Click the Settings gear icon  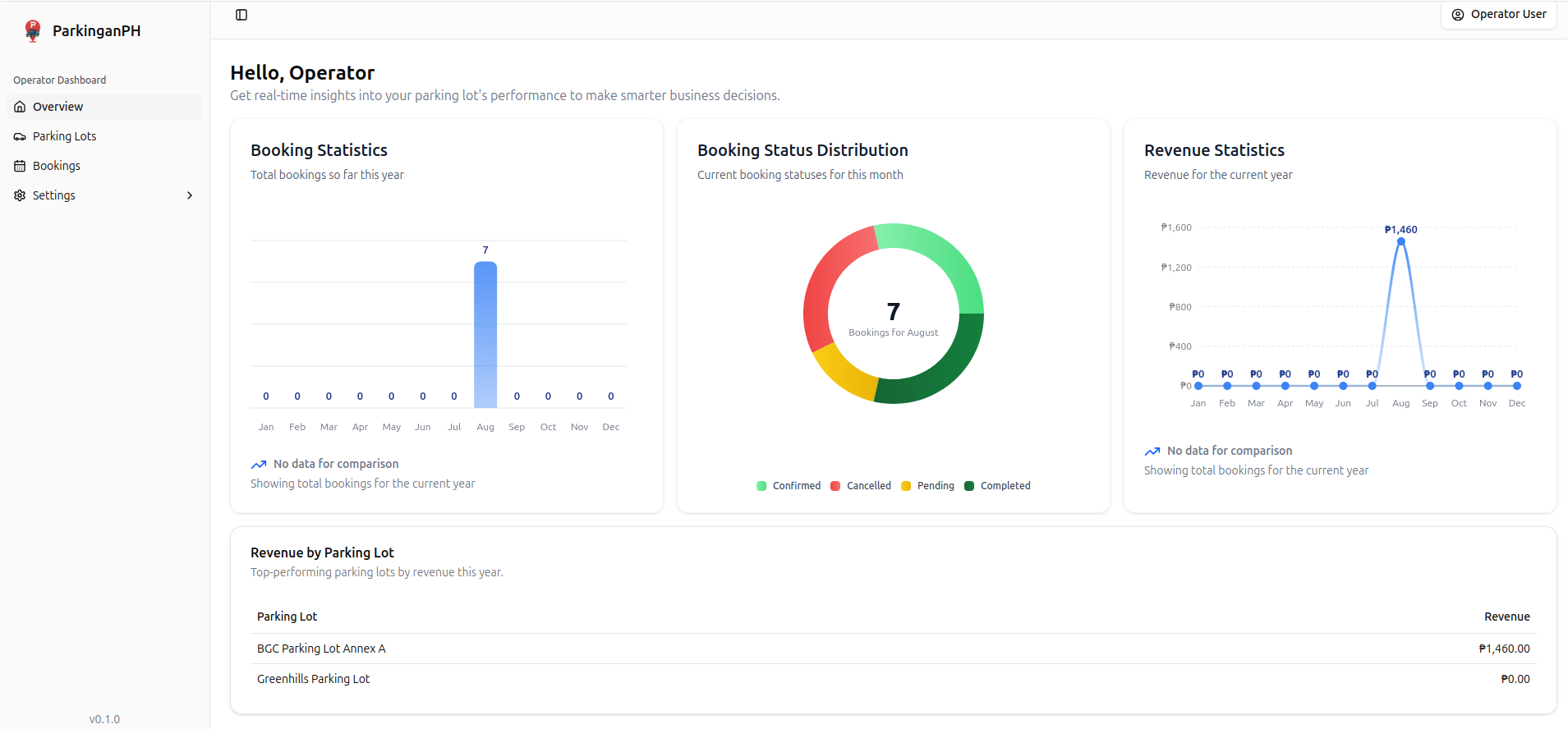coord(20,195)
